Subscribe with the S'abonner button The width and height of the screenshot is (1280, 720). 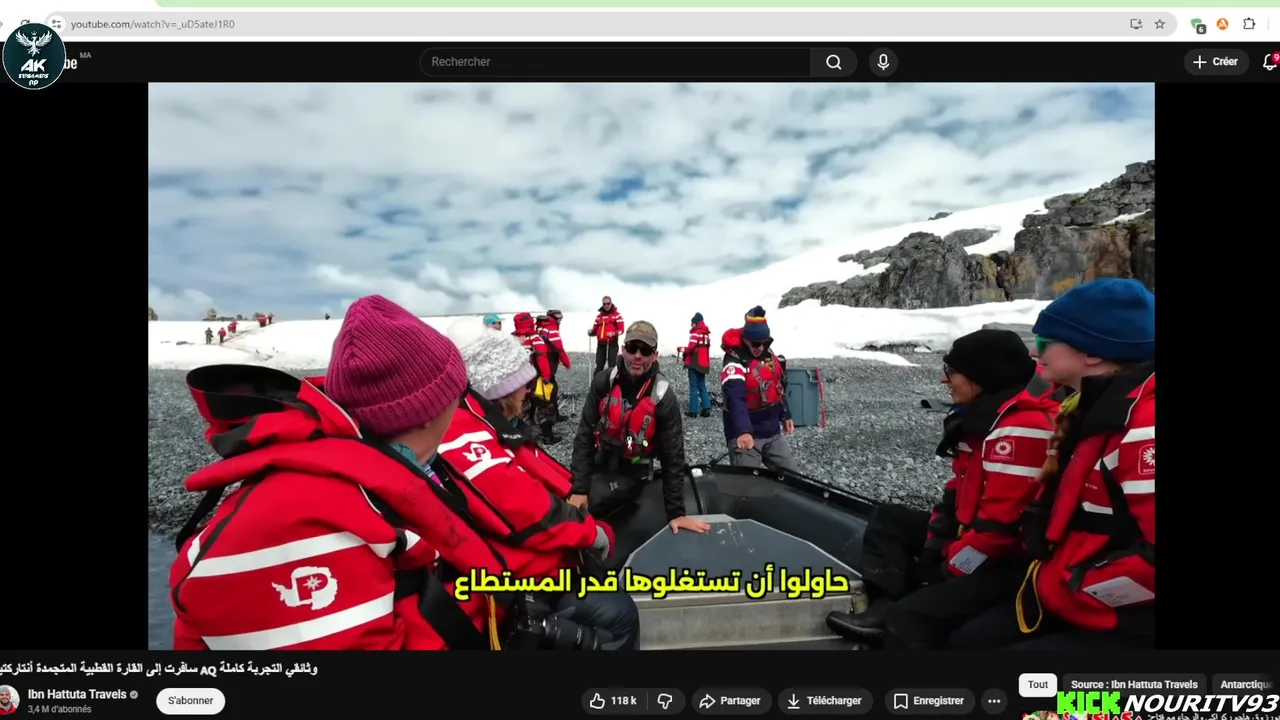(190, 701)
